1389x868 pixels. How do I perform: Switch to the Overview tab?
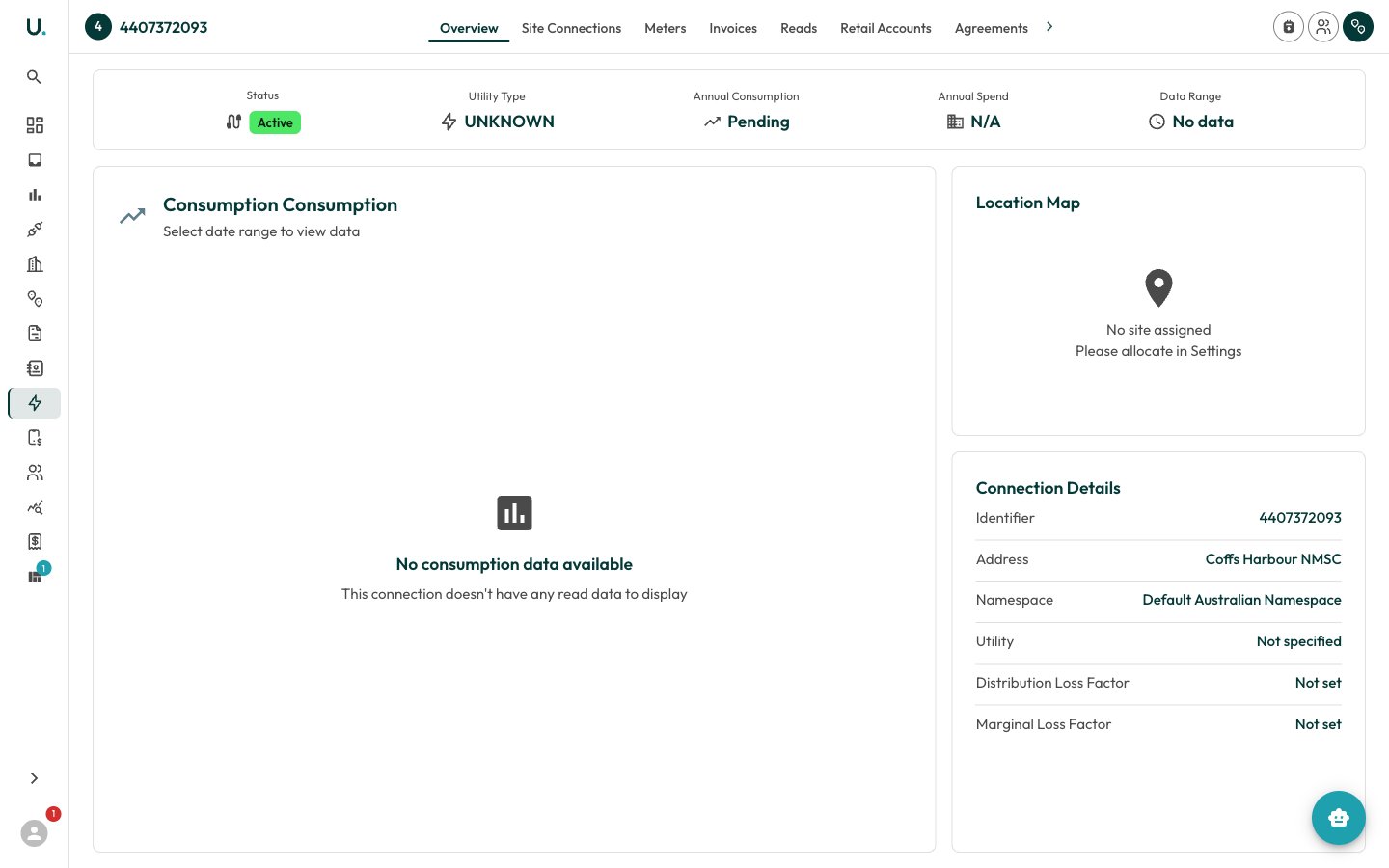[469, 28]
